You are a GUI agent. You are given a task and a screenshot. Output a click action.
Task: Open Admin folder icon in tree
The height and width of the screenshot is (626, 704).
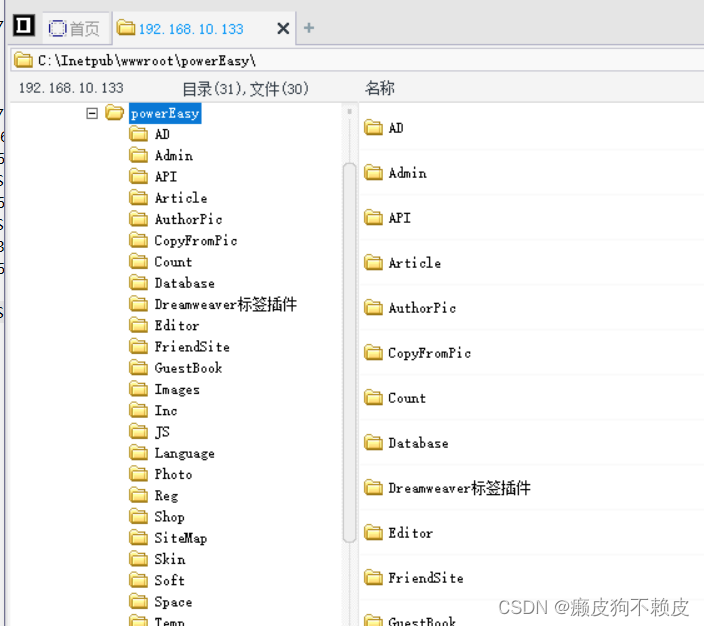point(138,155)
